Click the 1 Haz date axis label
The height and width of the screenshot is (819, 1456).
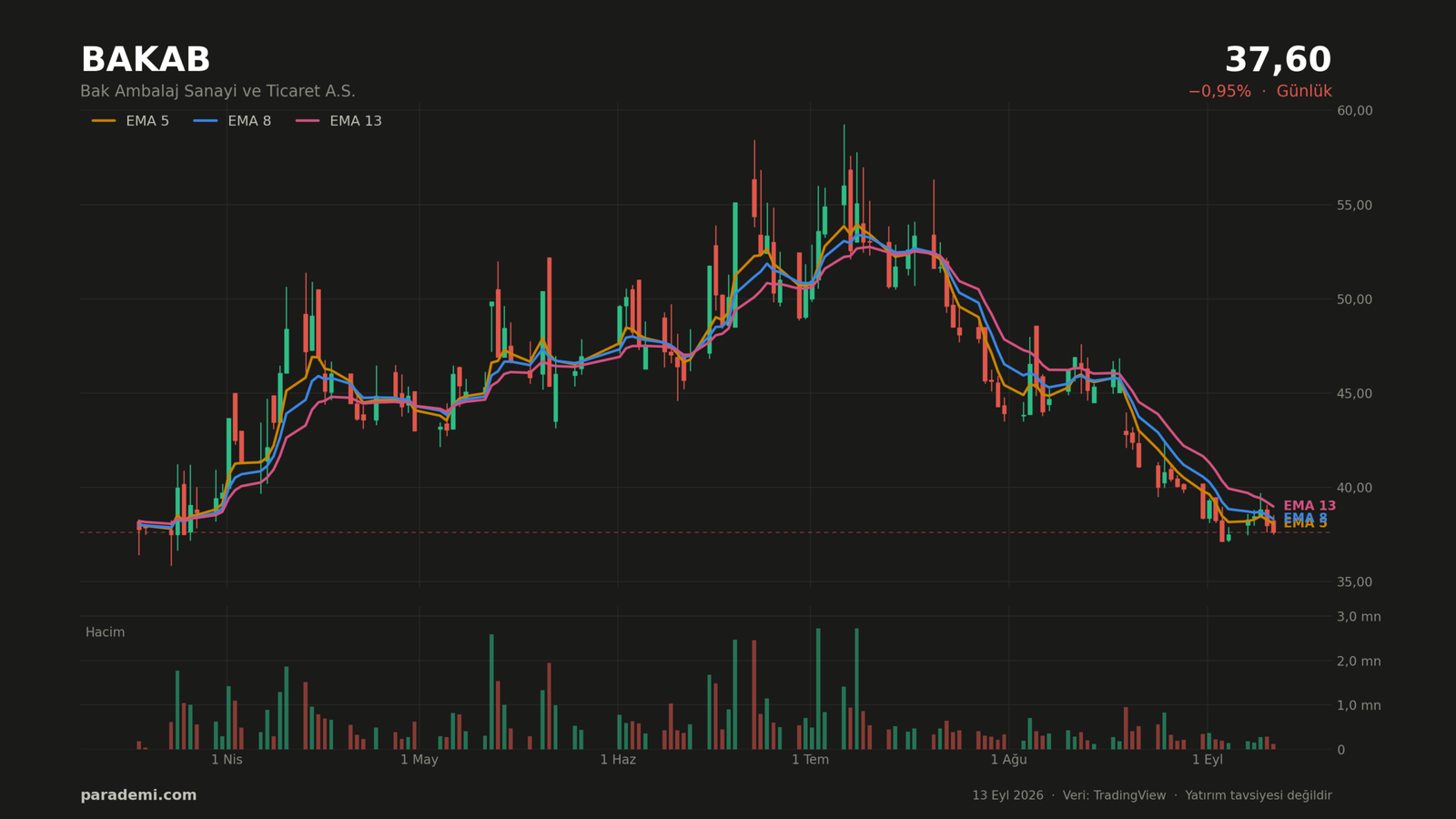(618, 760)
